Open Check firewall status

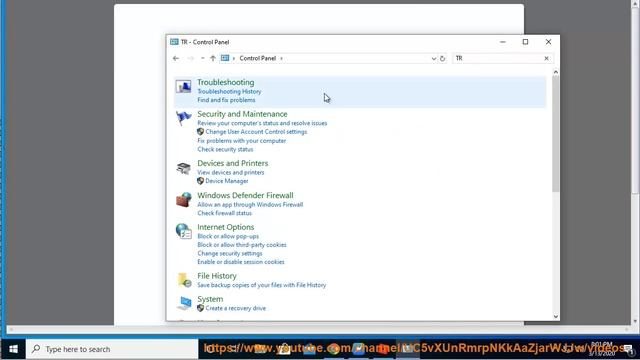click(224, 213)
